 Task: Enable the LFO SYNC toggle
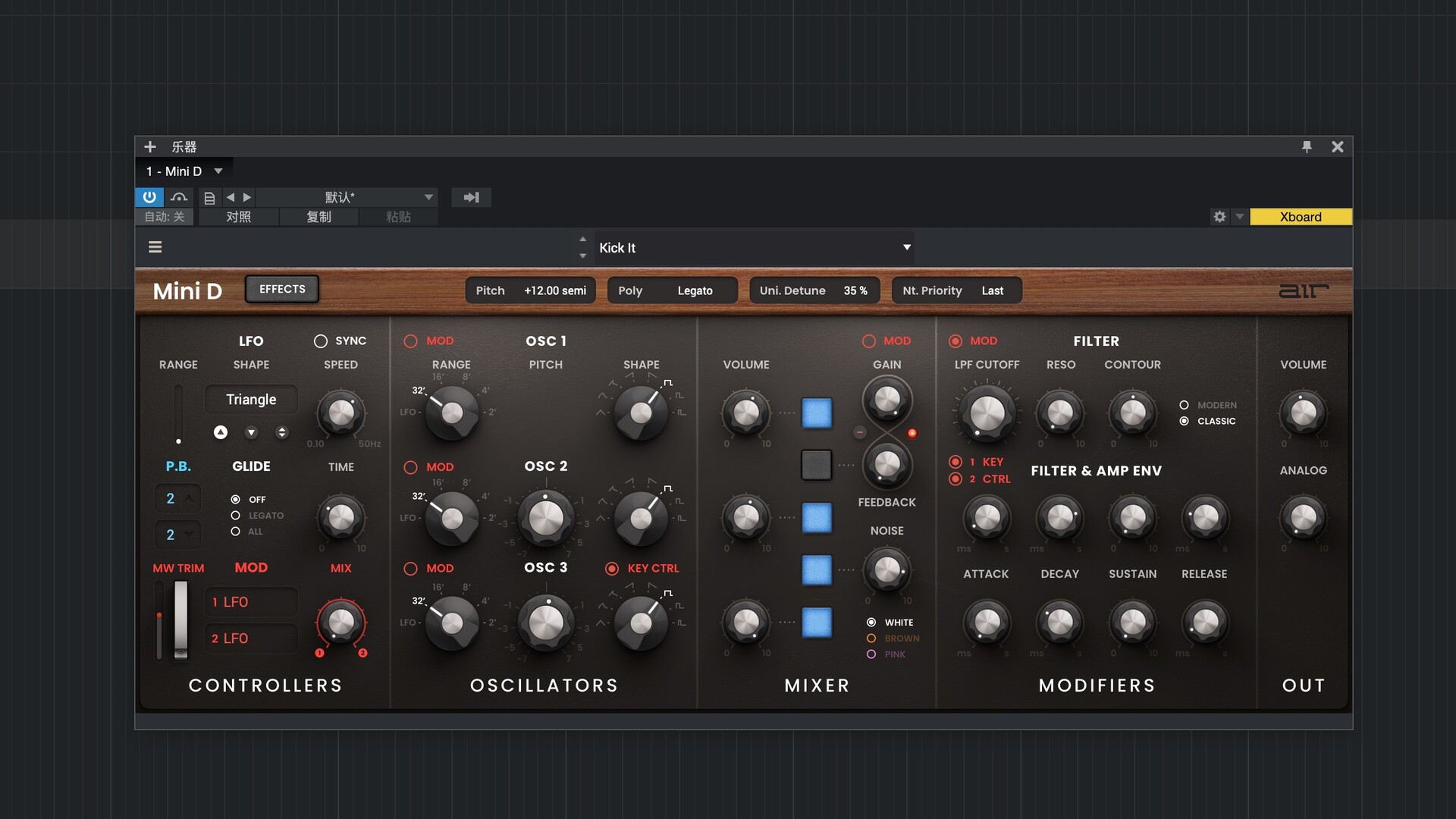click(321, 341)
